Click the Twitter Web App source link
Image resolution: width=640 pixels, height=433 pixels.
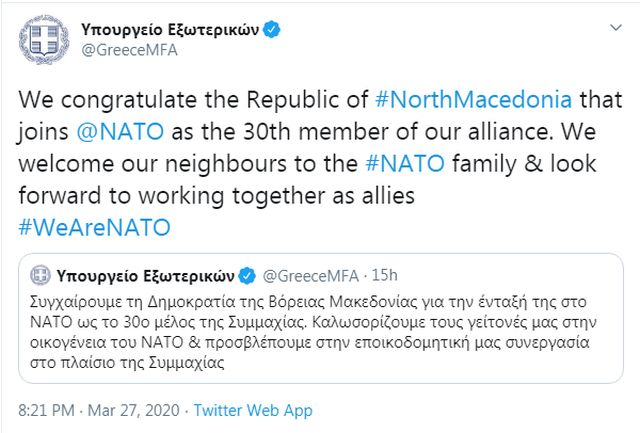point(252,410)
